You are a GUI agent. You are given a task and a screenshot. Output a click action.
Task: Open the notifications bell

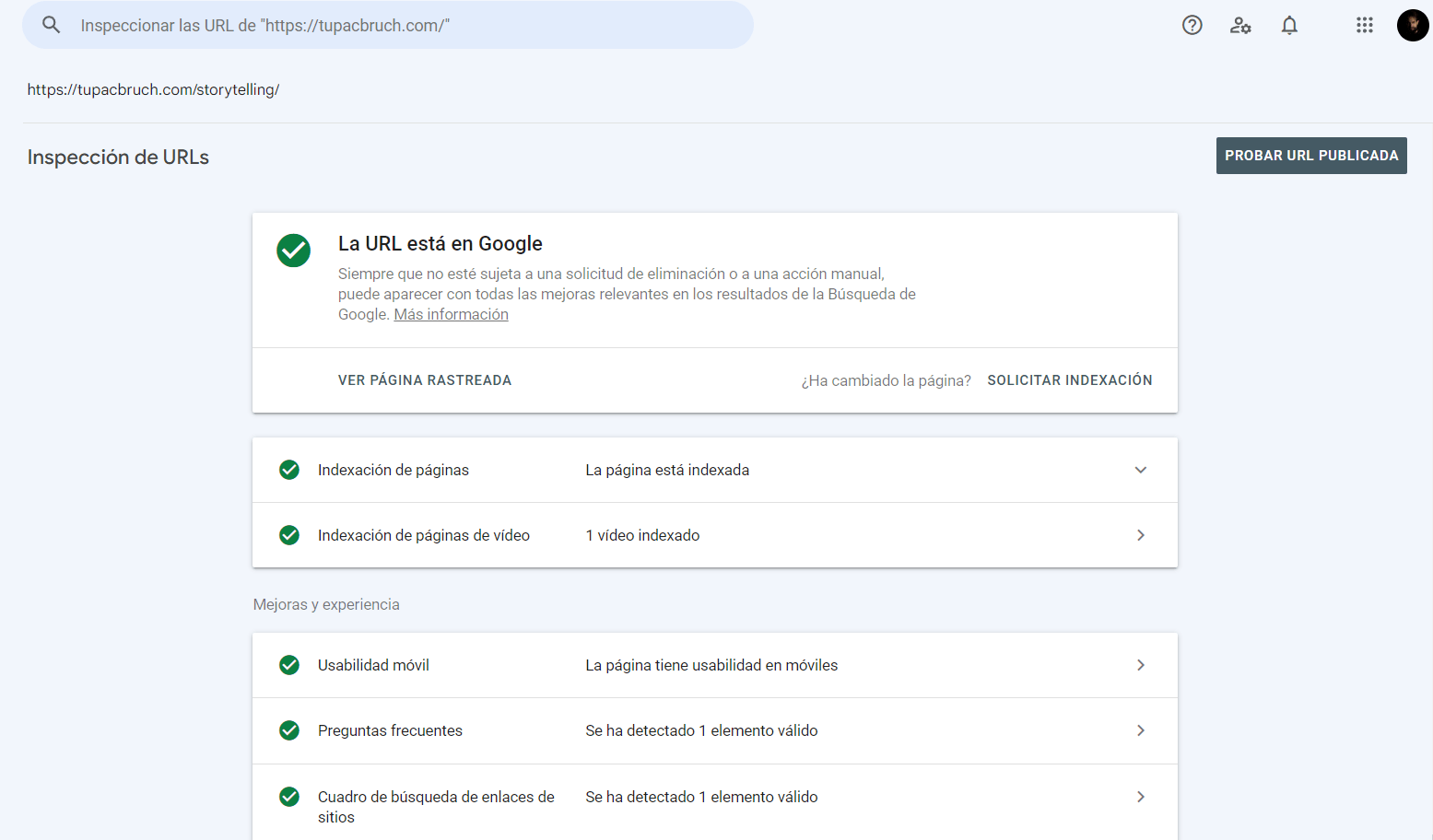[x=1289, y=25]
